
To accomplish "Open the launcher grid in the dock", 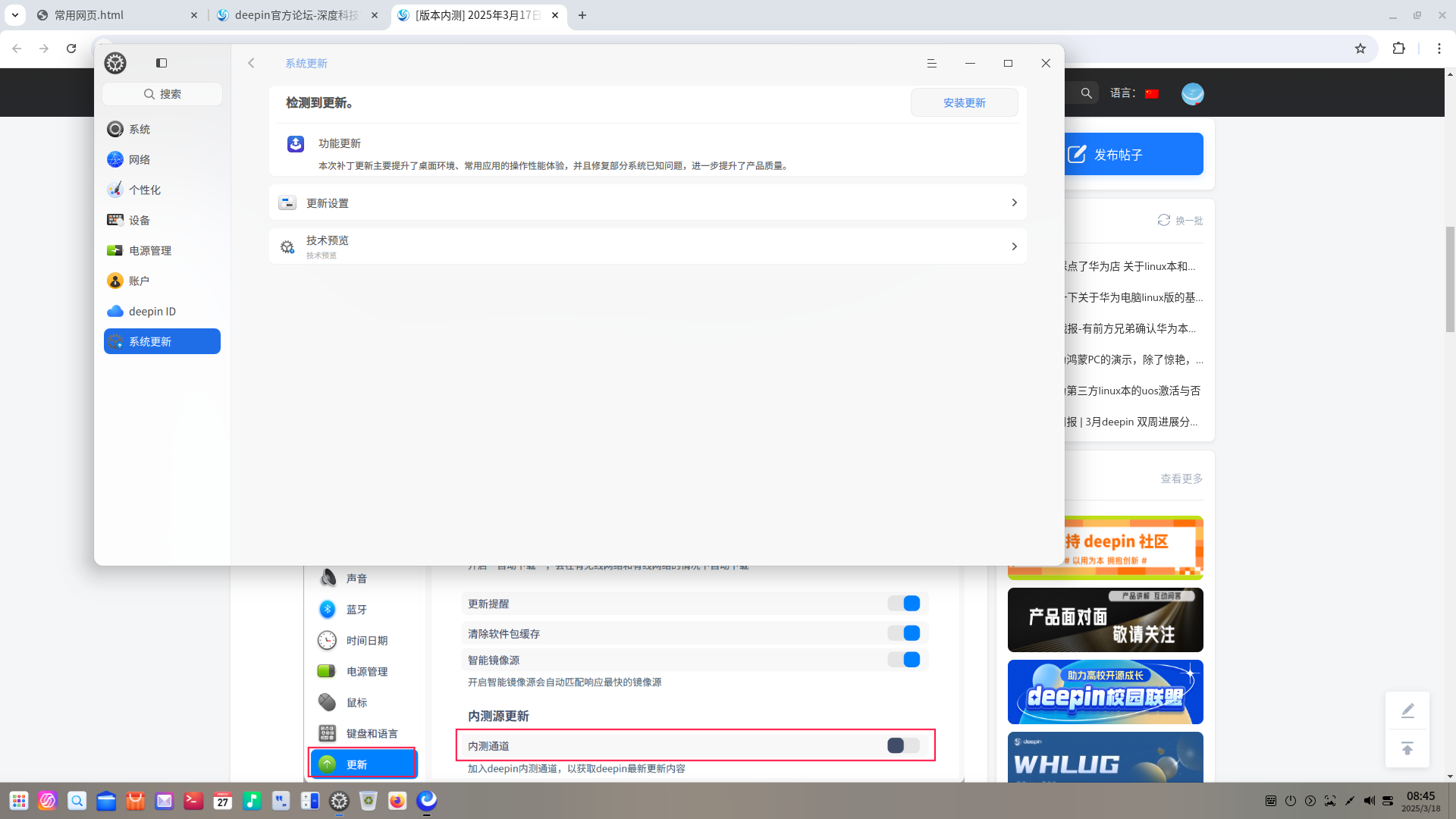I will (19, 801).
